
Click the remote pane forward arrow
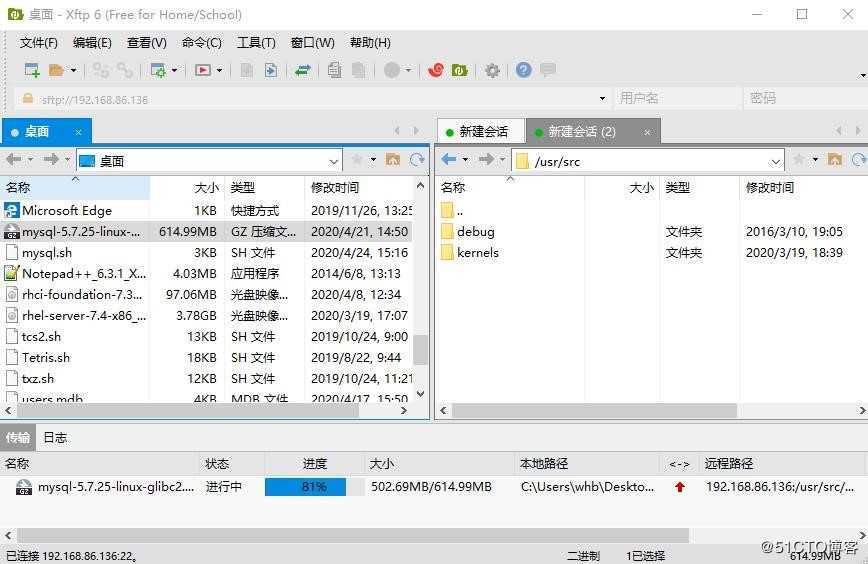(487, 160)
